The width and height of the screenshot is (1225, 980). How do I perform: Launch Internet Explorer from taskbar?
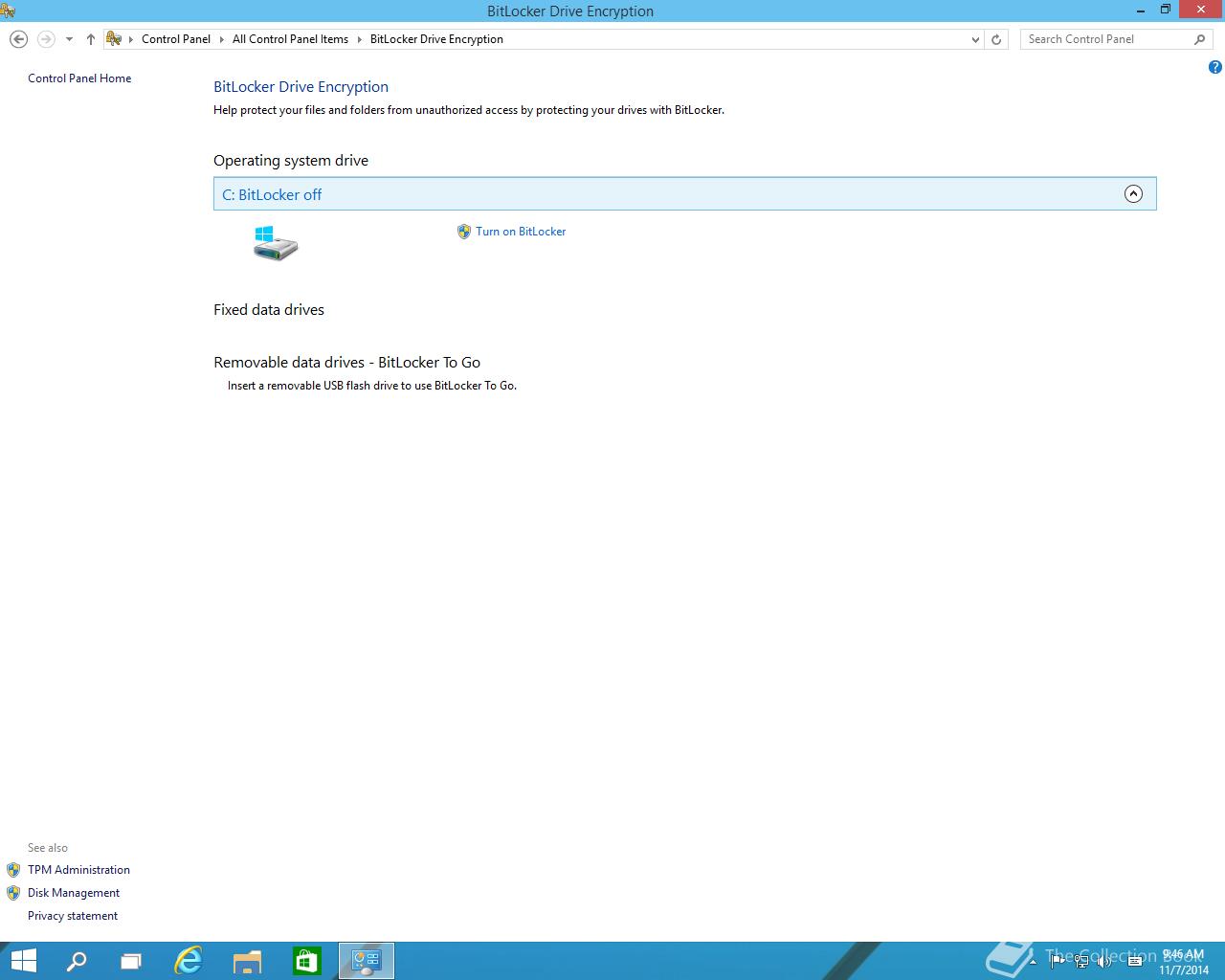click(x=189, y=961)
